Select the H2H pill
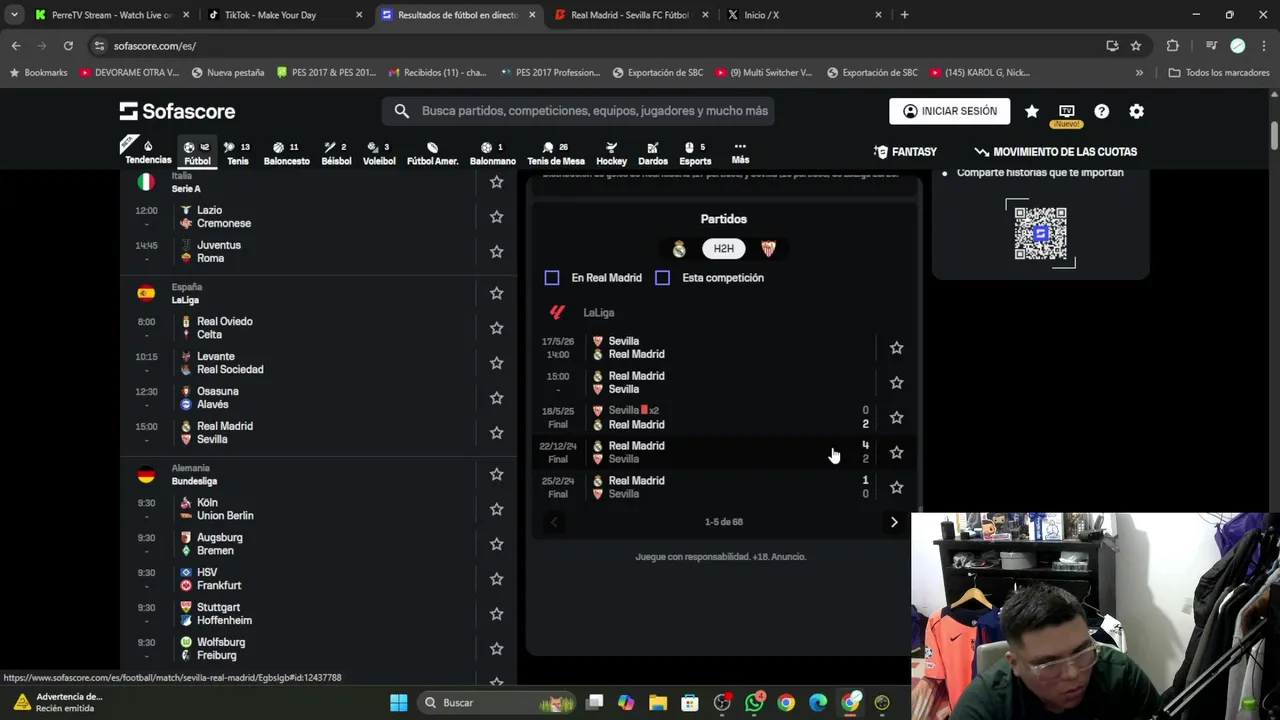Screen dimensions: 1280x720 (723, 249)
